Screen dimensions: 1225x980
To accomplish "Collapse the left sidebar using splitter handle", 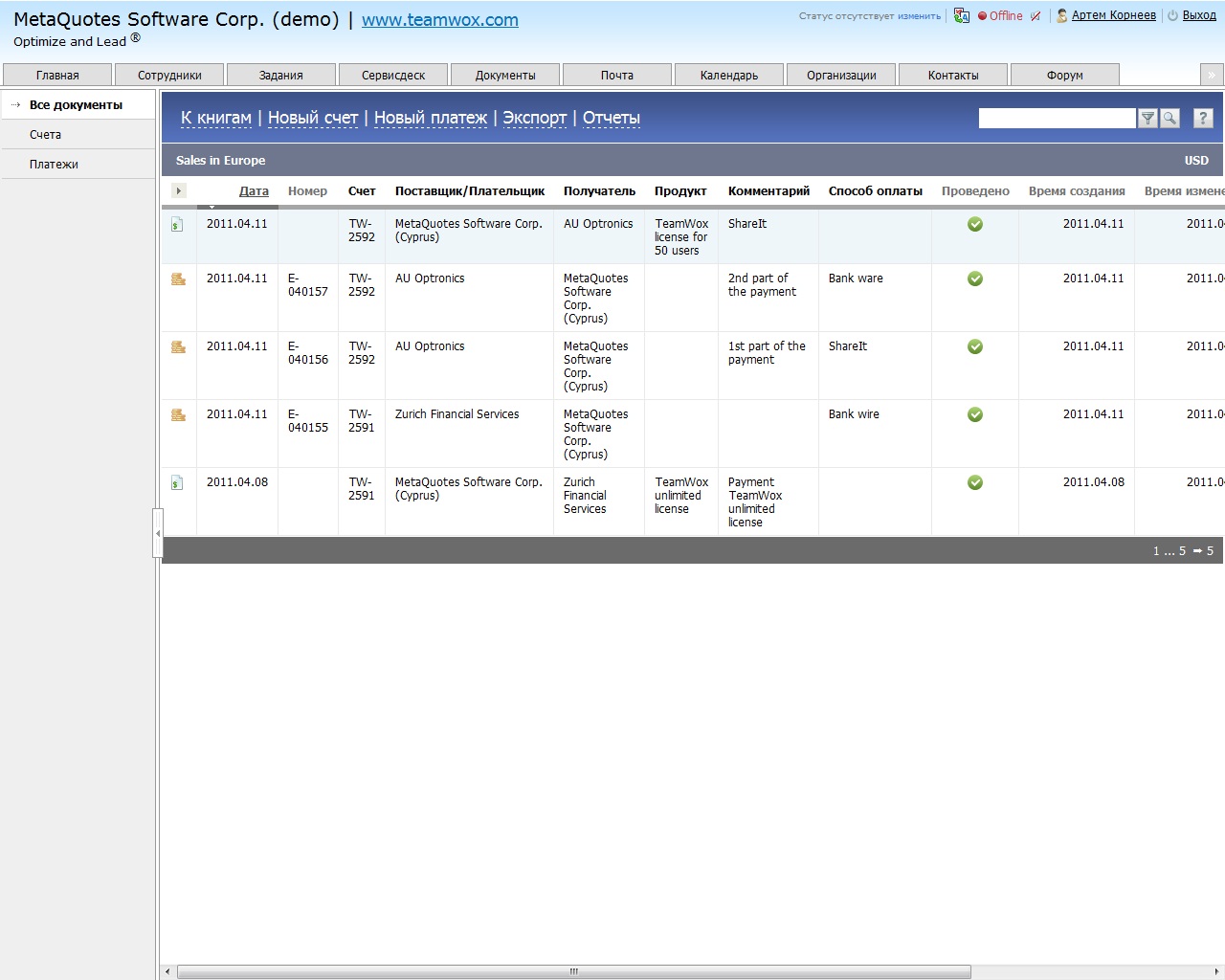I will tap(158, 533).
